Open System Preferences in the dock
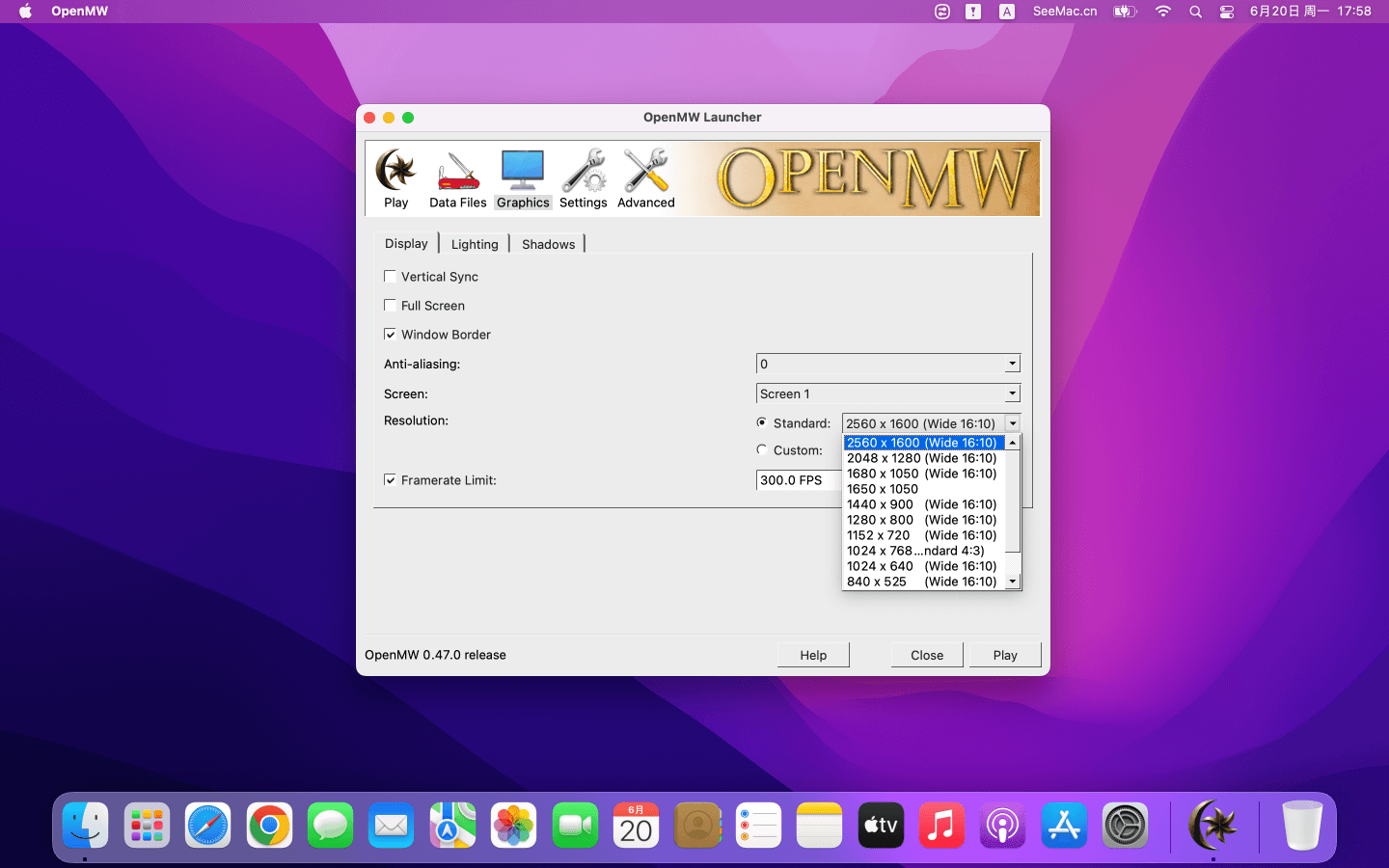This screenshot has height=868, width=1389. click(x=1126, y=826)
